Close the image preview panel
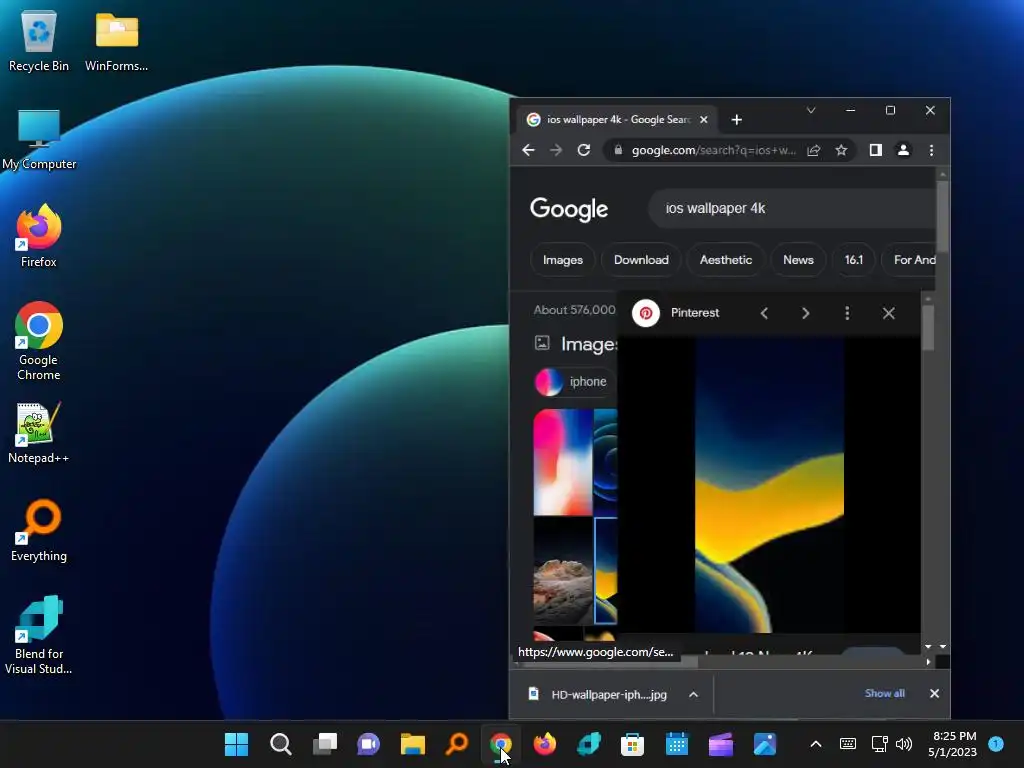 888,313
